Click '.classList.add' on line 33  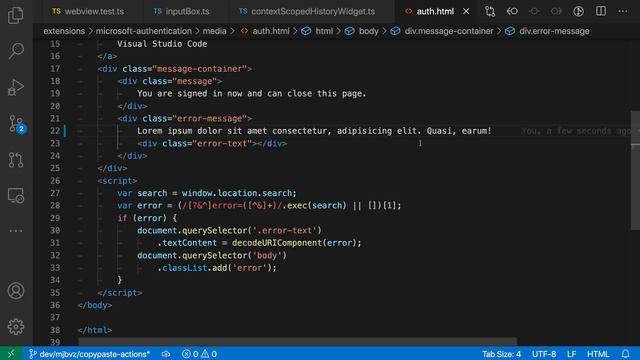coord(192,268)
